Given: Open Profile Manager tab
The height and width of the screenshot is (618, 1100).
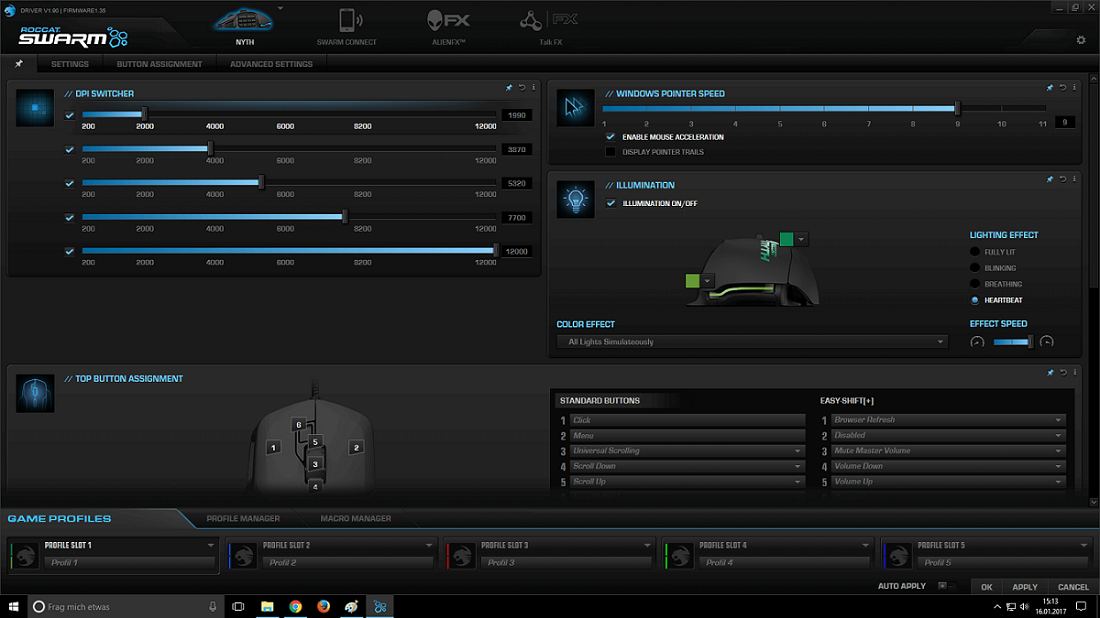Looking at the screenshot, I should [x=243, y=518].
